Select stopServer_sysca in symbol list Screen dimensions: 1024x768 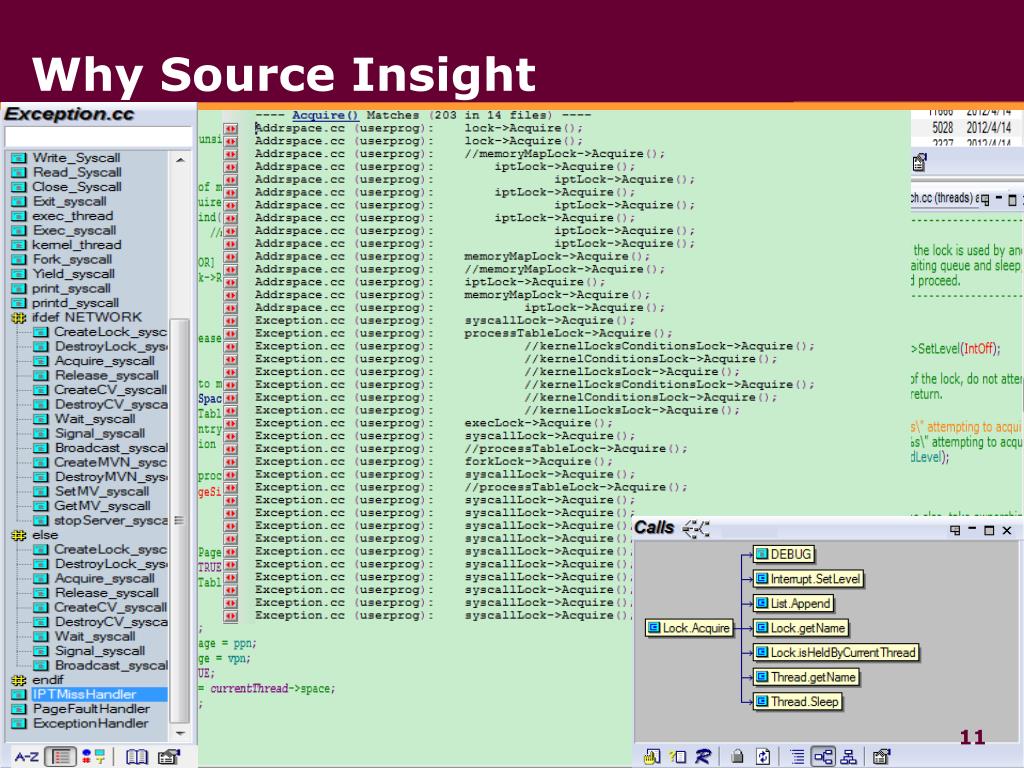(110, 520)
